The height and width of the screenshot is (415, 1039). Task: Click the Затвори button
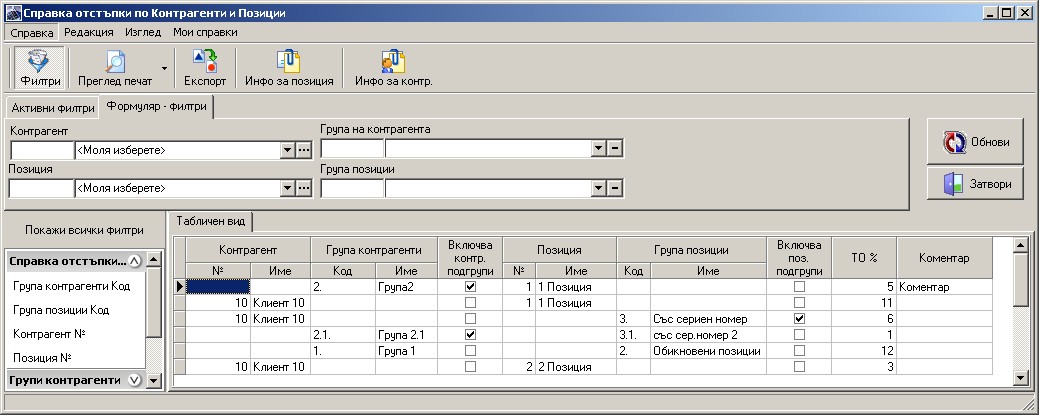pos(976,184)
